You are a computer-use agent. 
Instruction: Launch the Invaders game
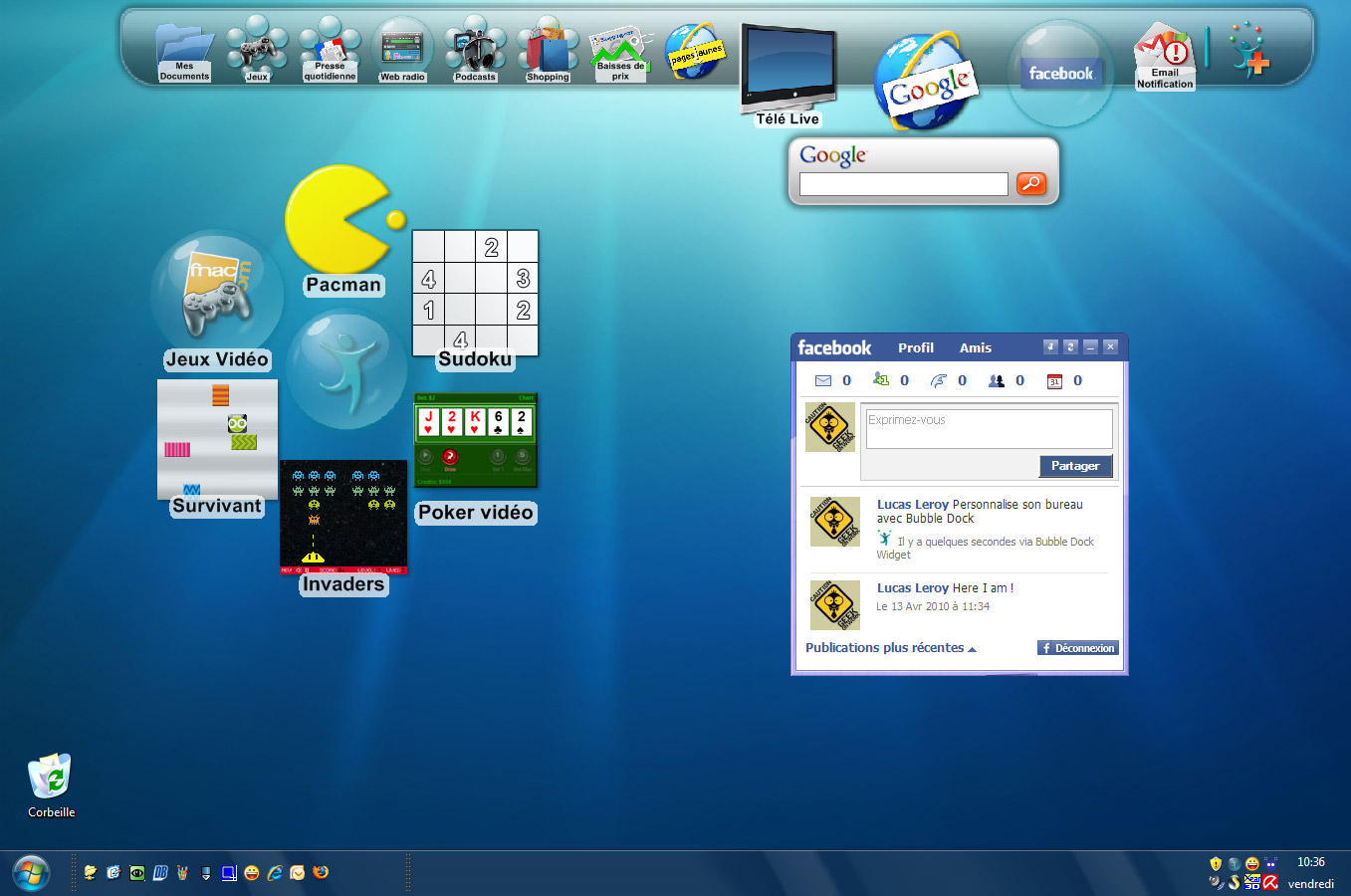pos(343,527)
